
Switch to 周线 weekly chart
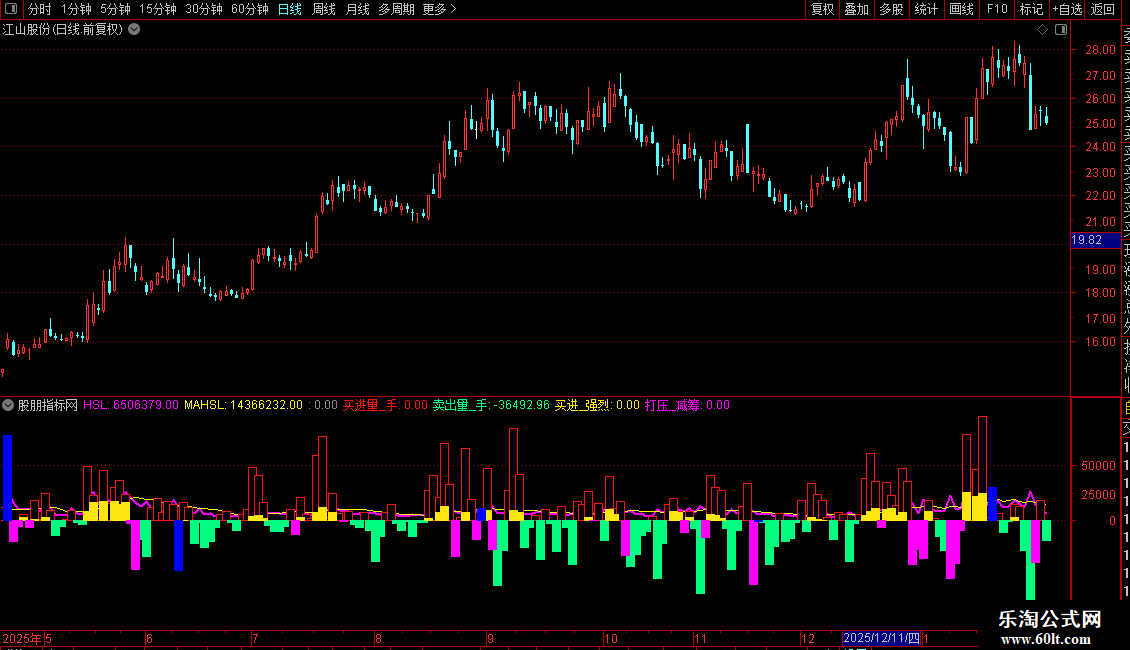pos(324,9)
